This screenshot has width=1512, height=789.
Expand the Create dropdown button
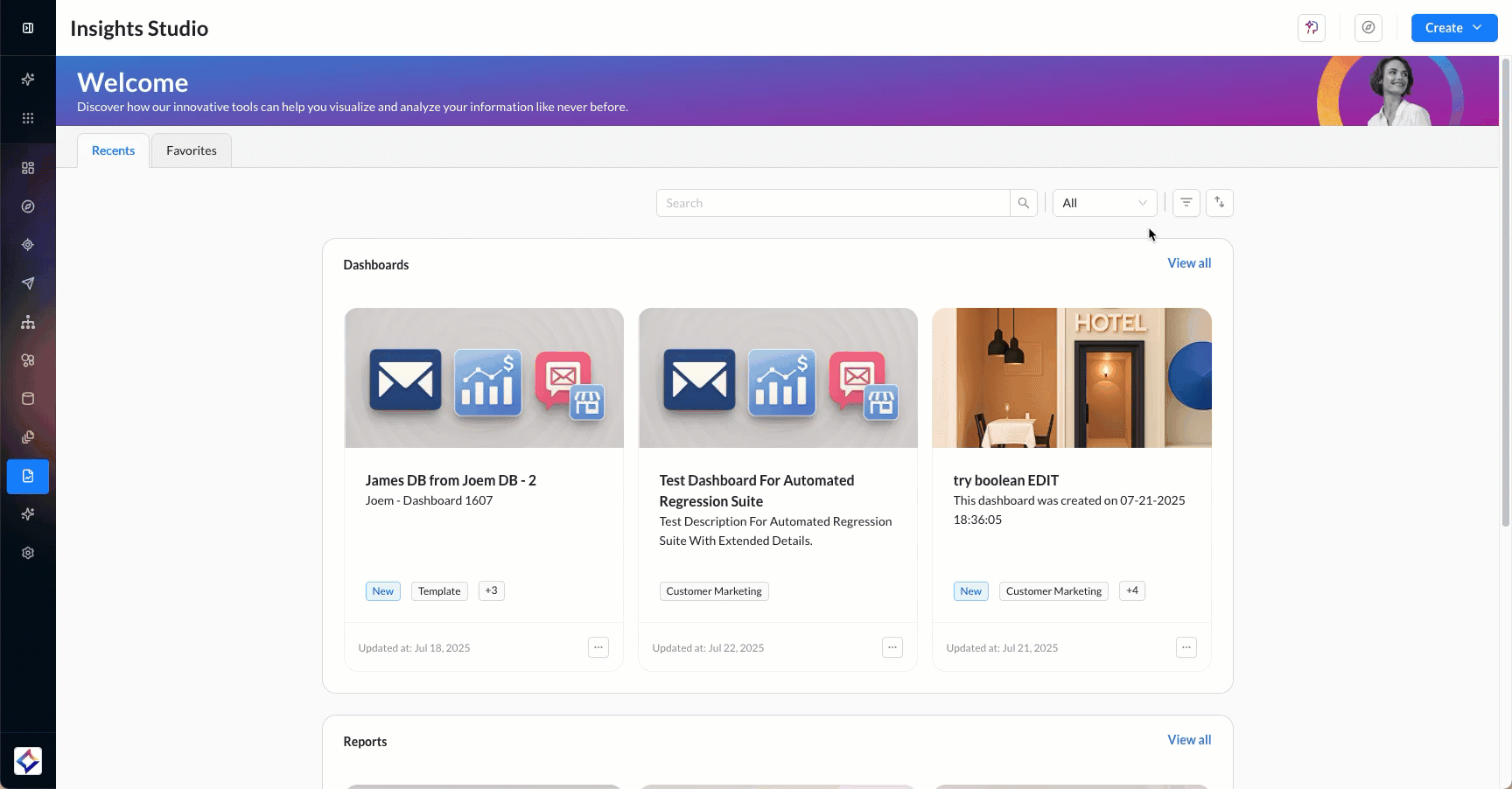pyautogui.click(x=1453, y=28)
